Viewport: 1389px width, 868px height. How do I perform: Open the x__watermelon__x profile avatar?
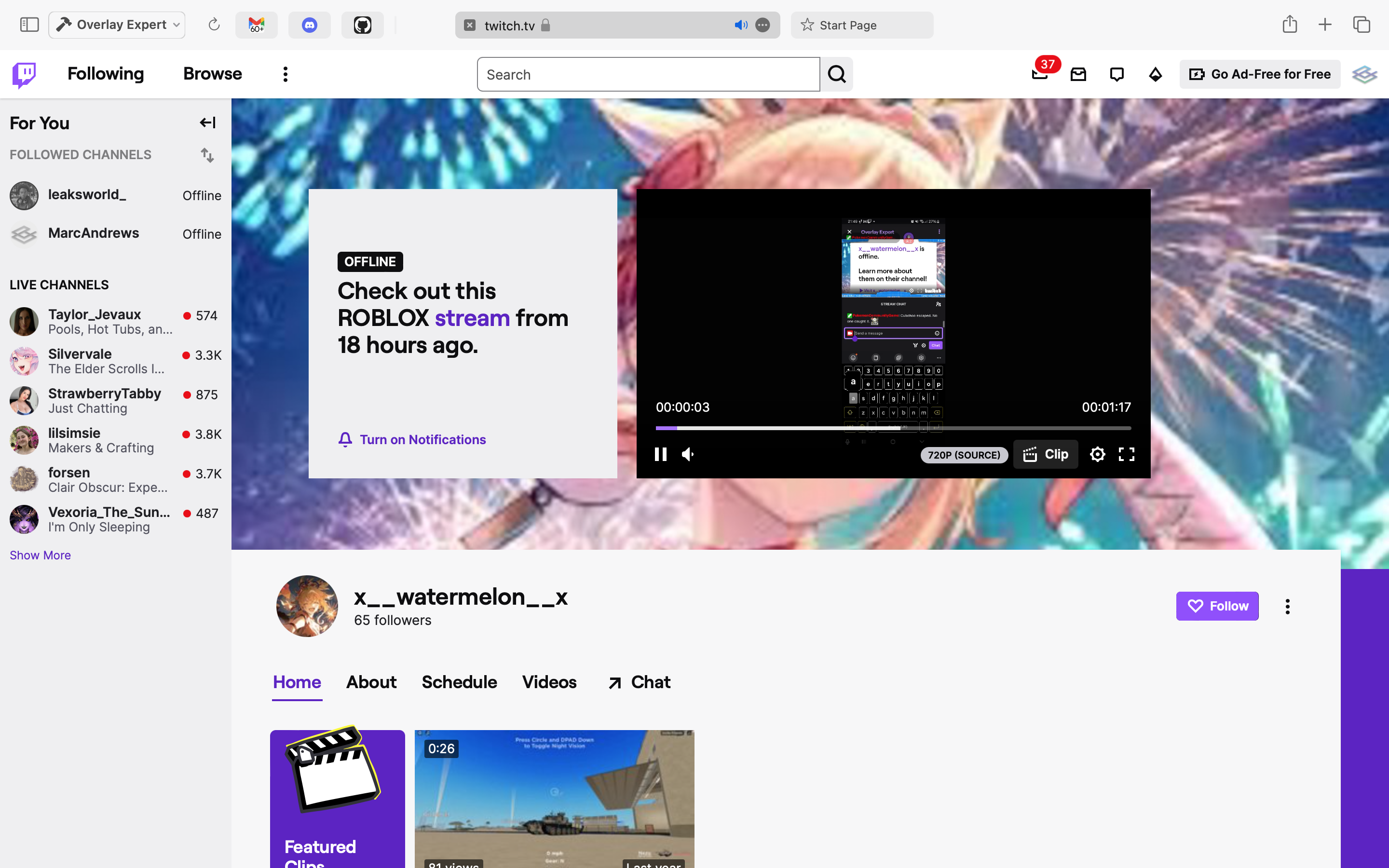(x=307, y=606)
